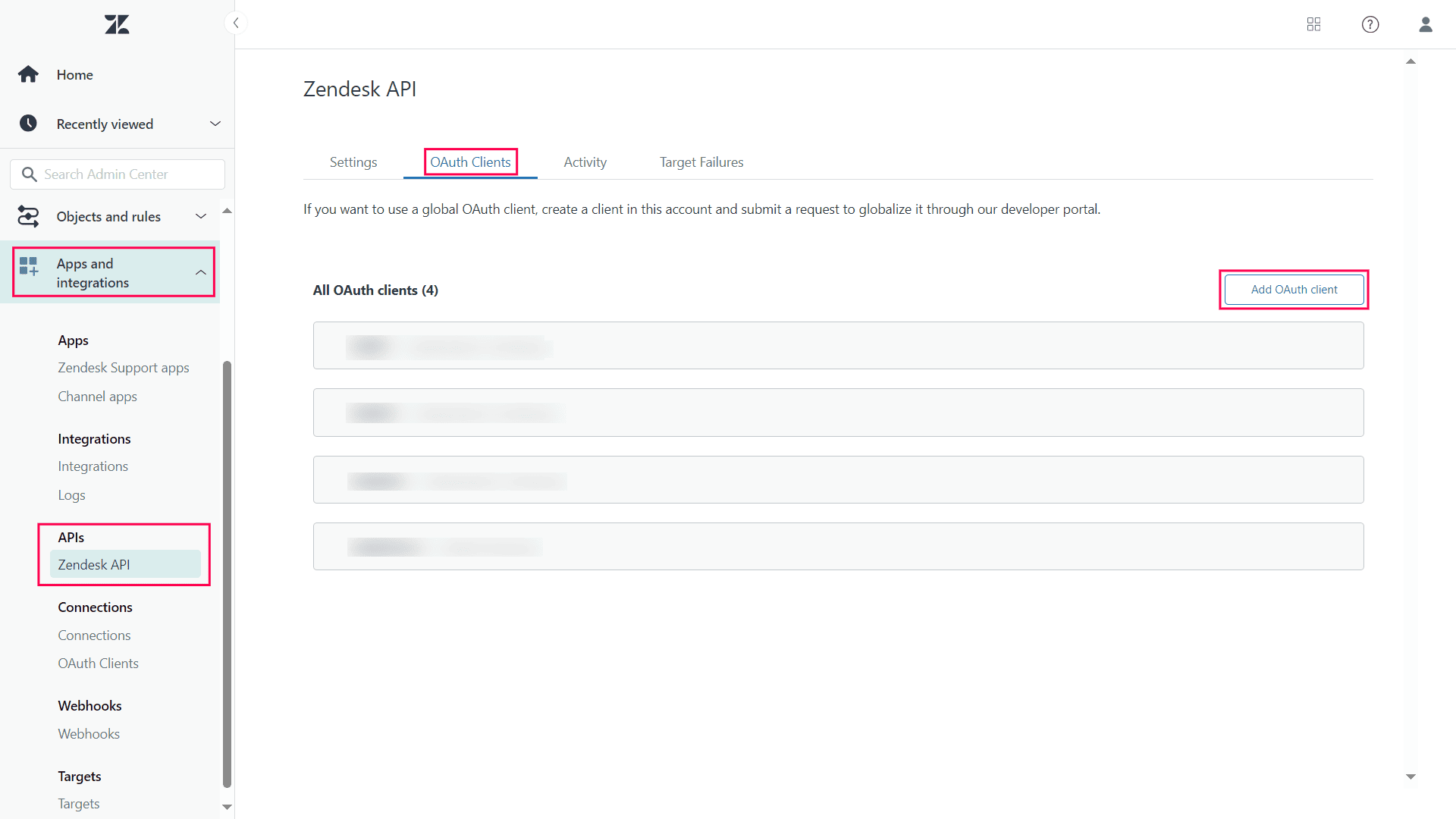Switch to the Settings tab
The height and width of the screenshot is (819, 1456).
coord(353,162)
